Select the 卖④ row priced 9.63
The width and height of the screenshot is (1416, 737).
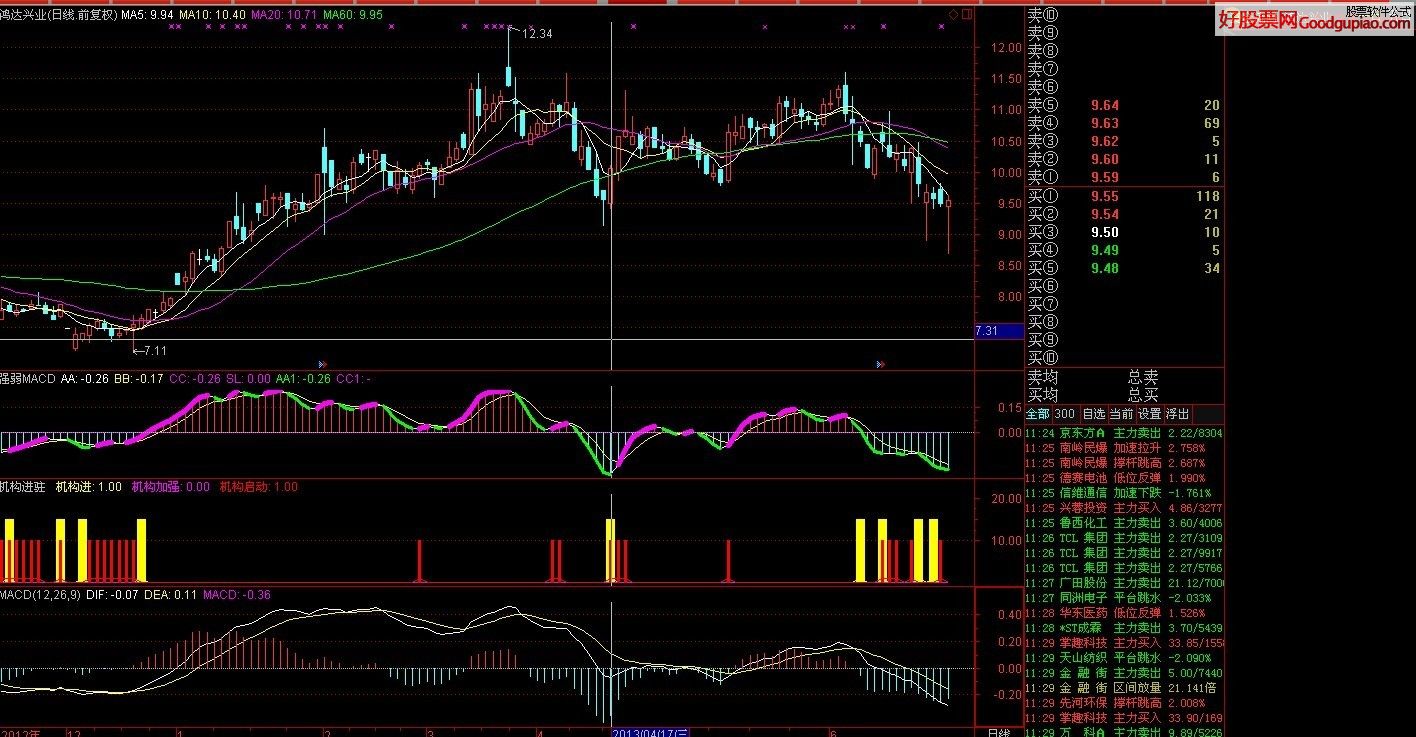(1125, 123)
